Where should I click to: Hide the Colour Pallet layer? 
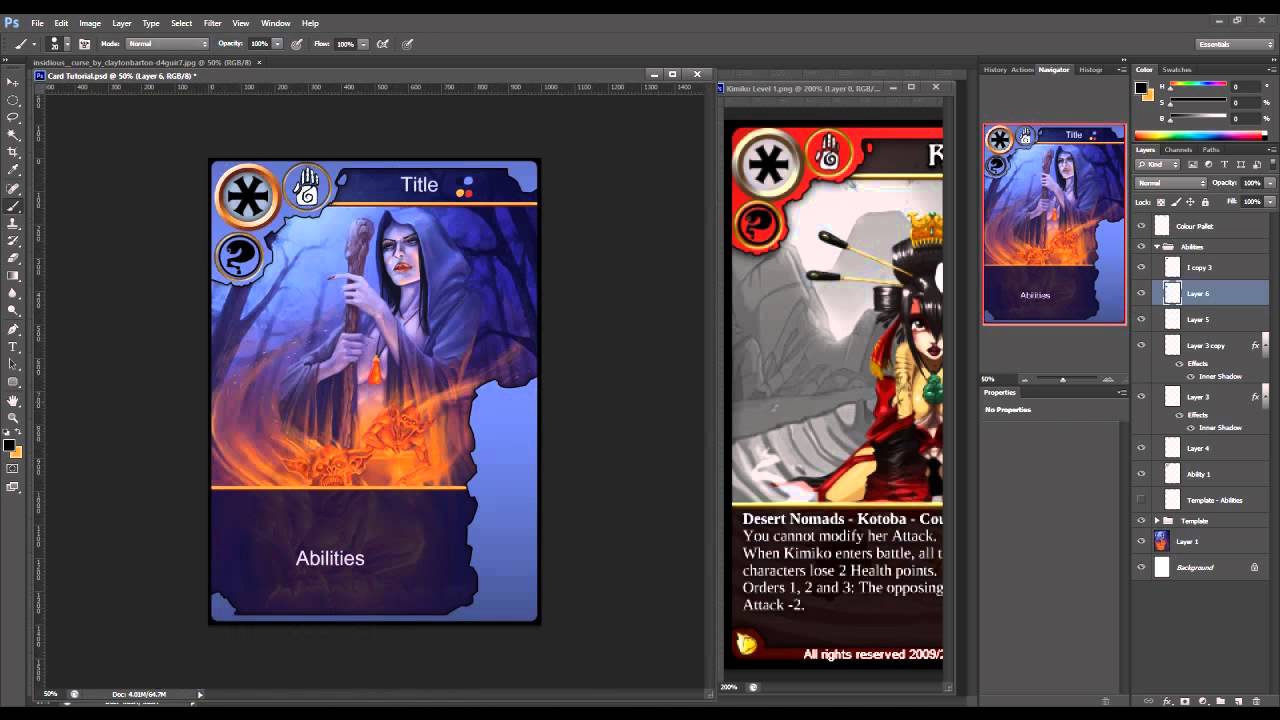click(x=1141, y=226)
